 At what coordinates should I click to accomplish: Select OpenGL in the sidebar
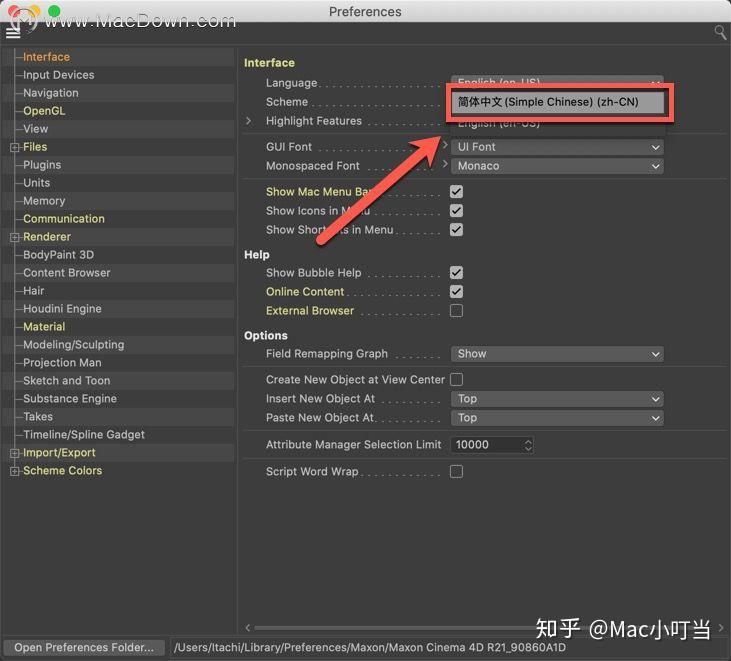[44, 111]
